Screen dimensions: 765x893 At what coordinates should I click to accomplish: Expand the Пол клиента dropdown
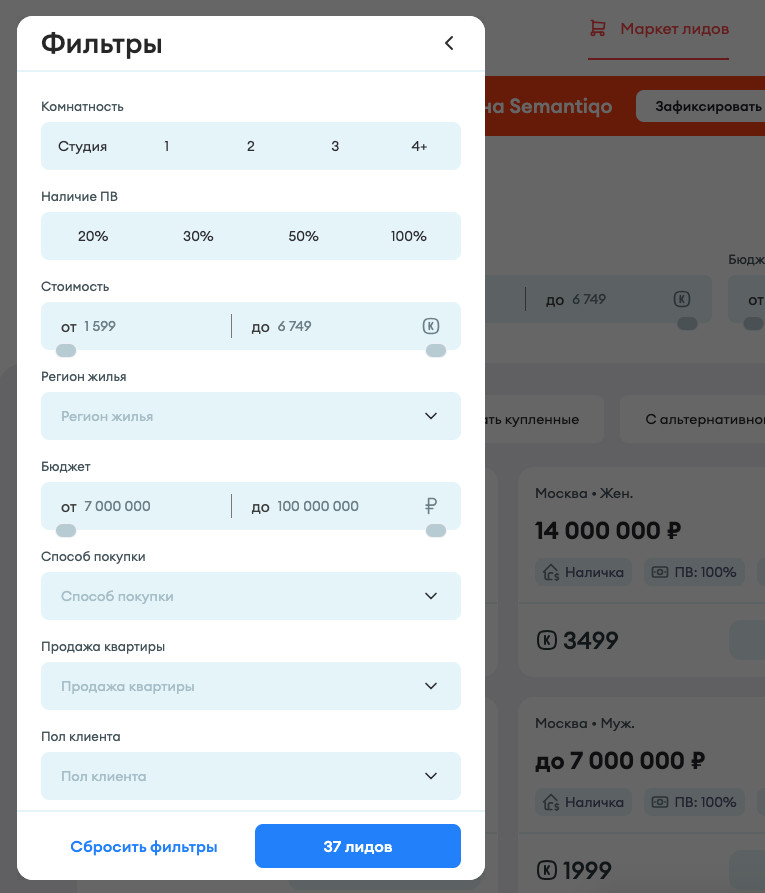pos(251,776)
